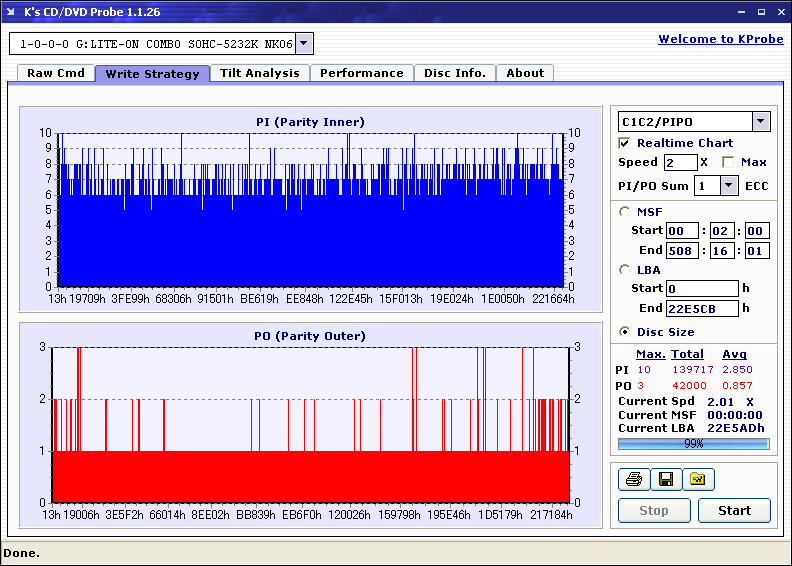Follow the Welcome to KProbe link
792x566 pixels.
click(721, 39)
